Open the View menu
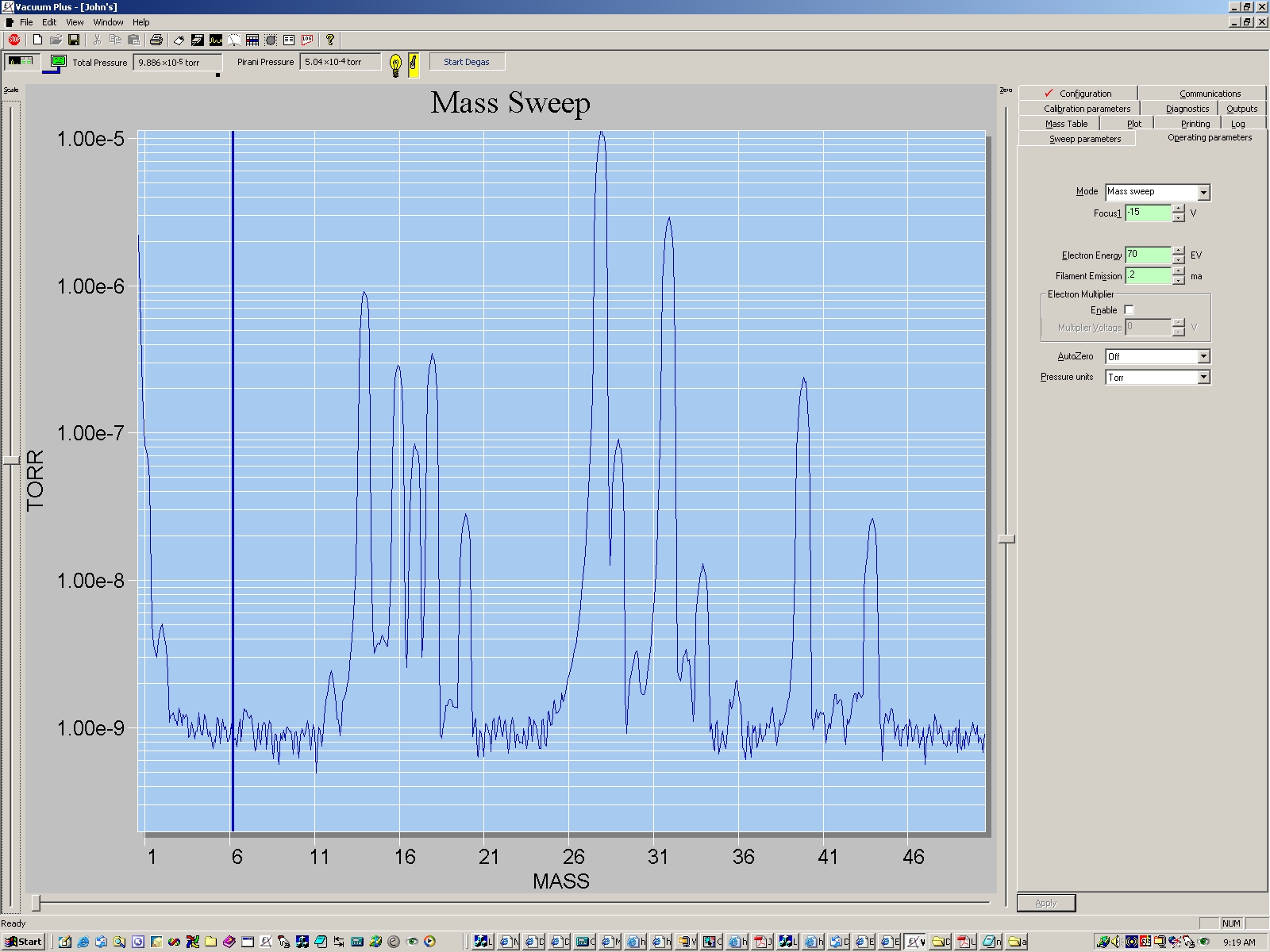This screenshot has height=952, width=1270. (x=75, y=22)
